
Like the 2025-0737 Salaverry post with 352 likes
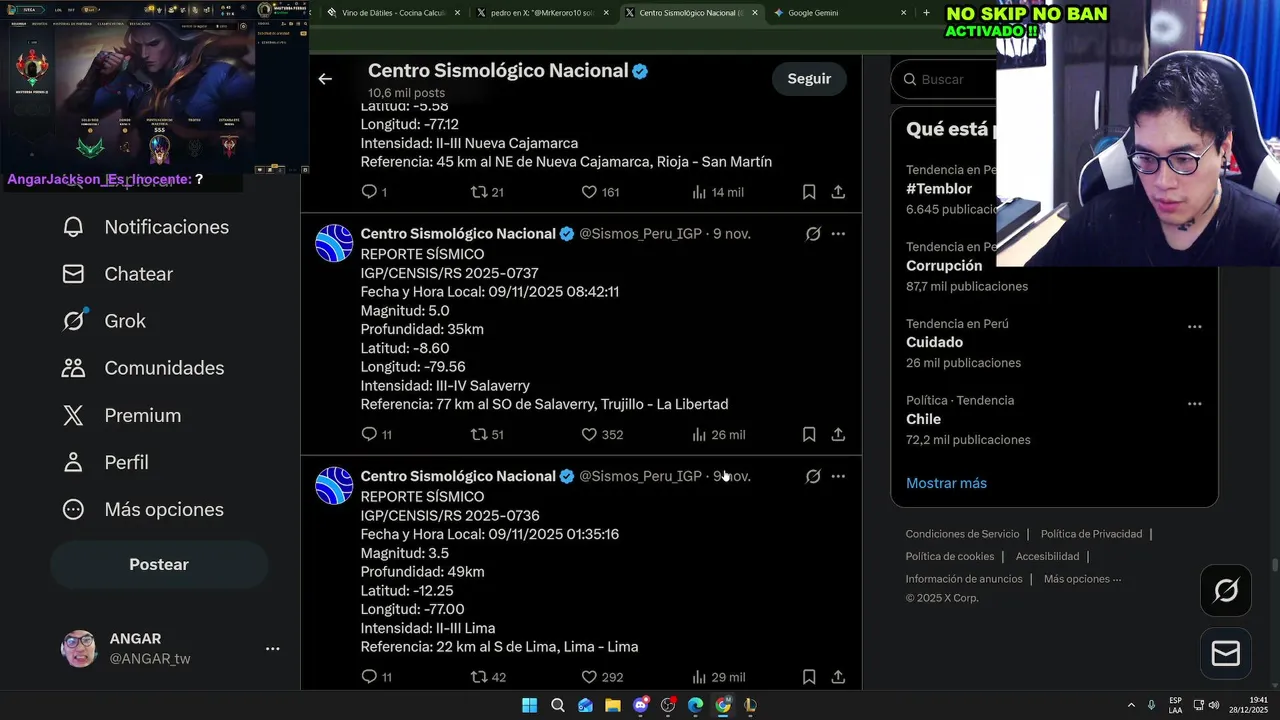(602, 434)
